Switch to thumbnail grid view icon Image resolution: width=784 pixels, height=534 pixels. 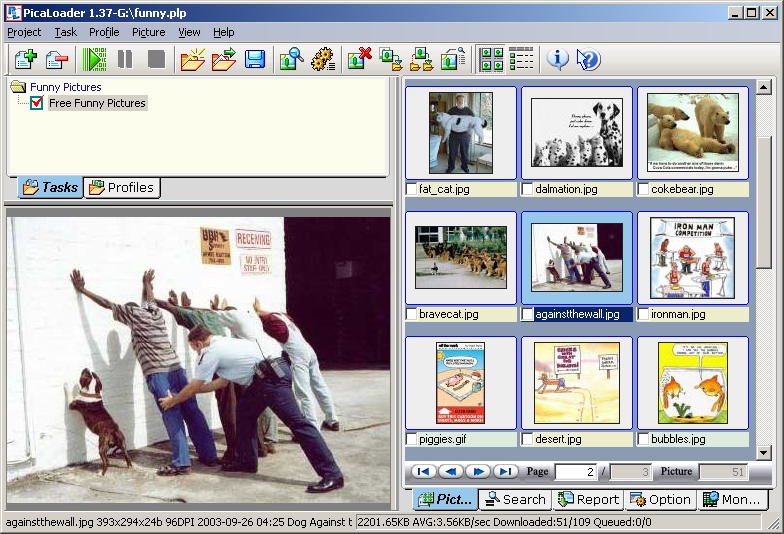(491, 59)
